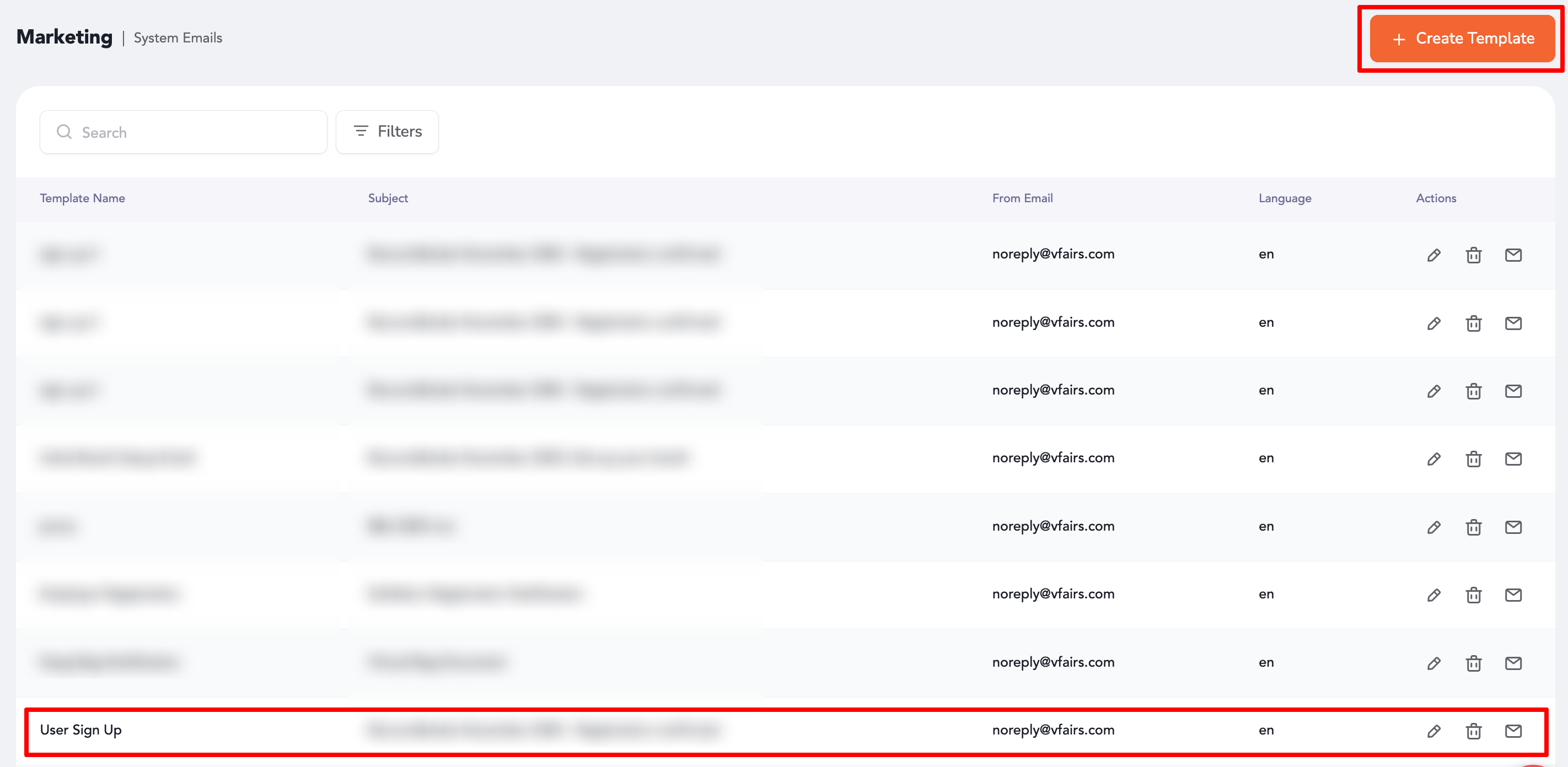Click envelope icon in seventh table row
The image size is (1568, 767).
coord(1513,663)
